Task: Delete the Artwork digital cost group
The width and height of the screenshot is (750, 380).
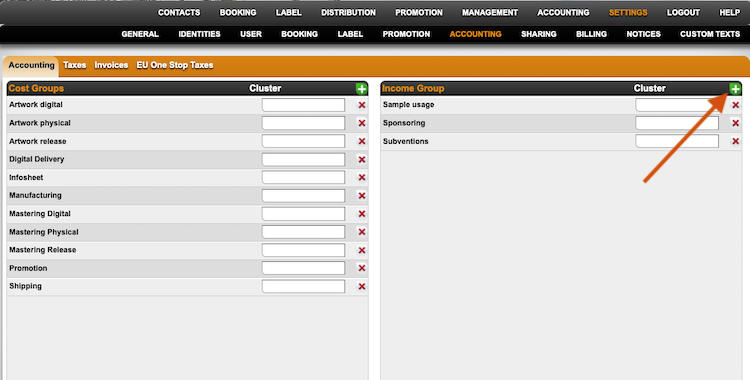Action: [x=362, y=105]
